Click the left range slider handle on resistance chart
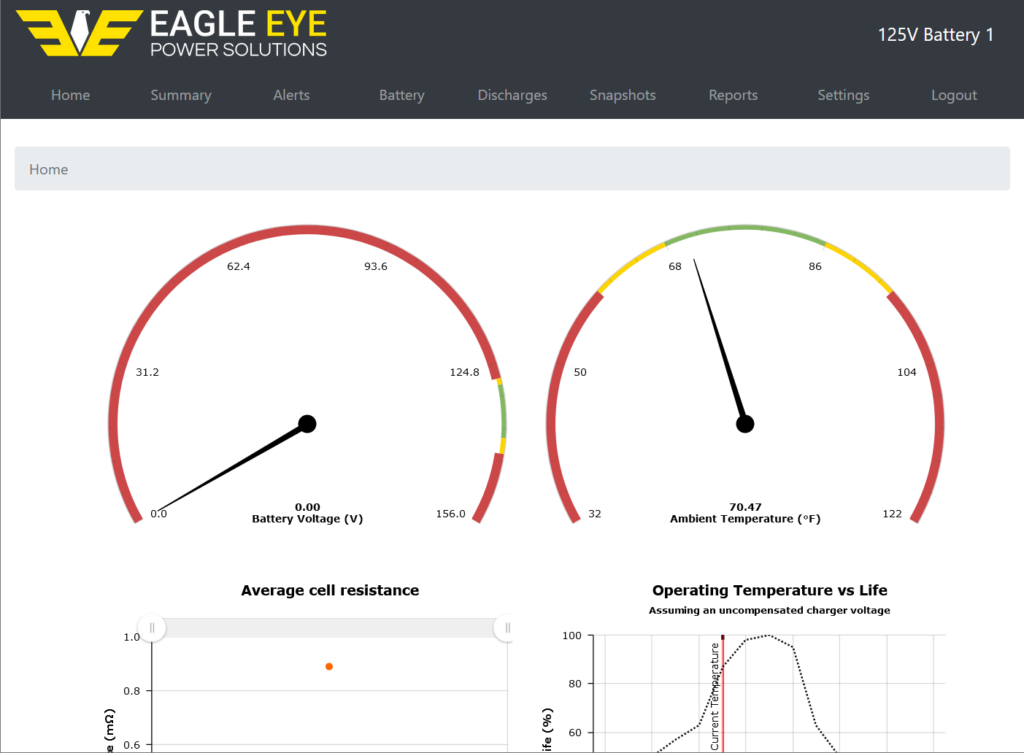The image size is (1024, 753). pos(152,628)
